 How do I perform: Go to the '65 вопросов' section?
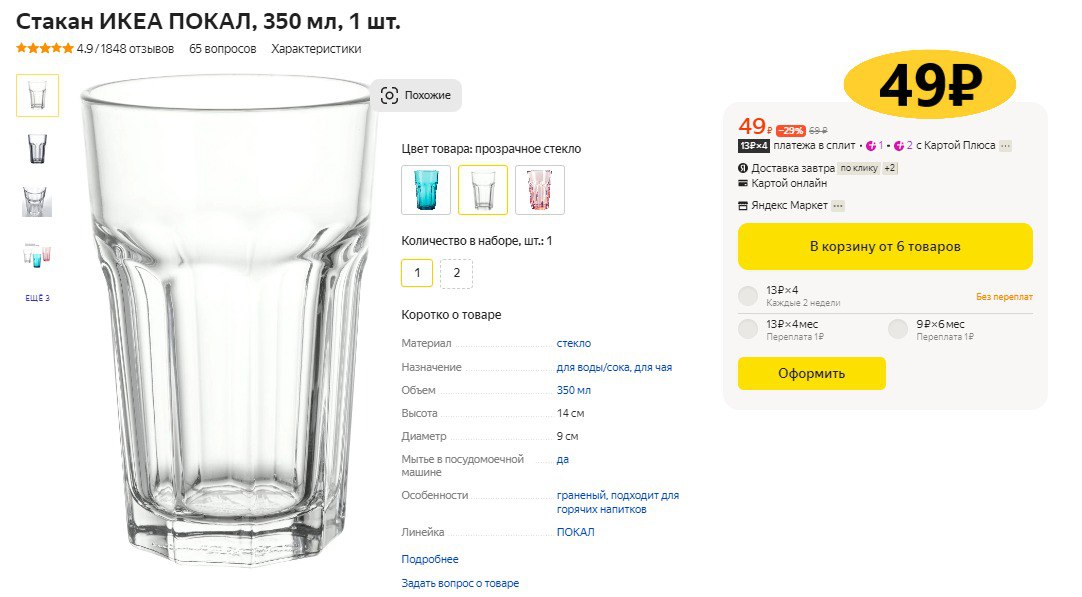coord(222,48)
